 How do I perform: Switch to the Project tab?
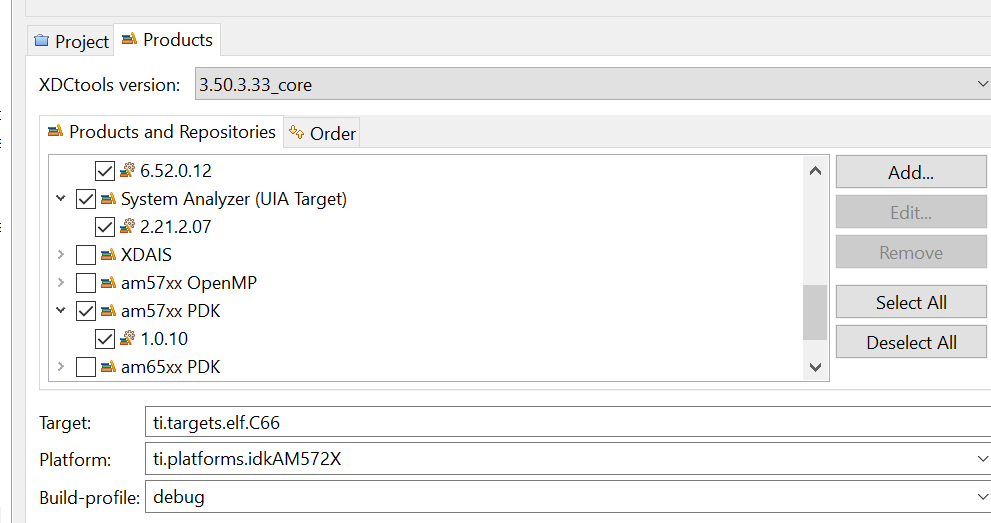pos(71,42)
